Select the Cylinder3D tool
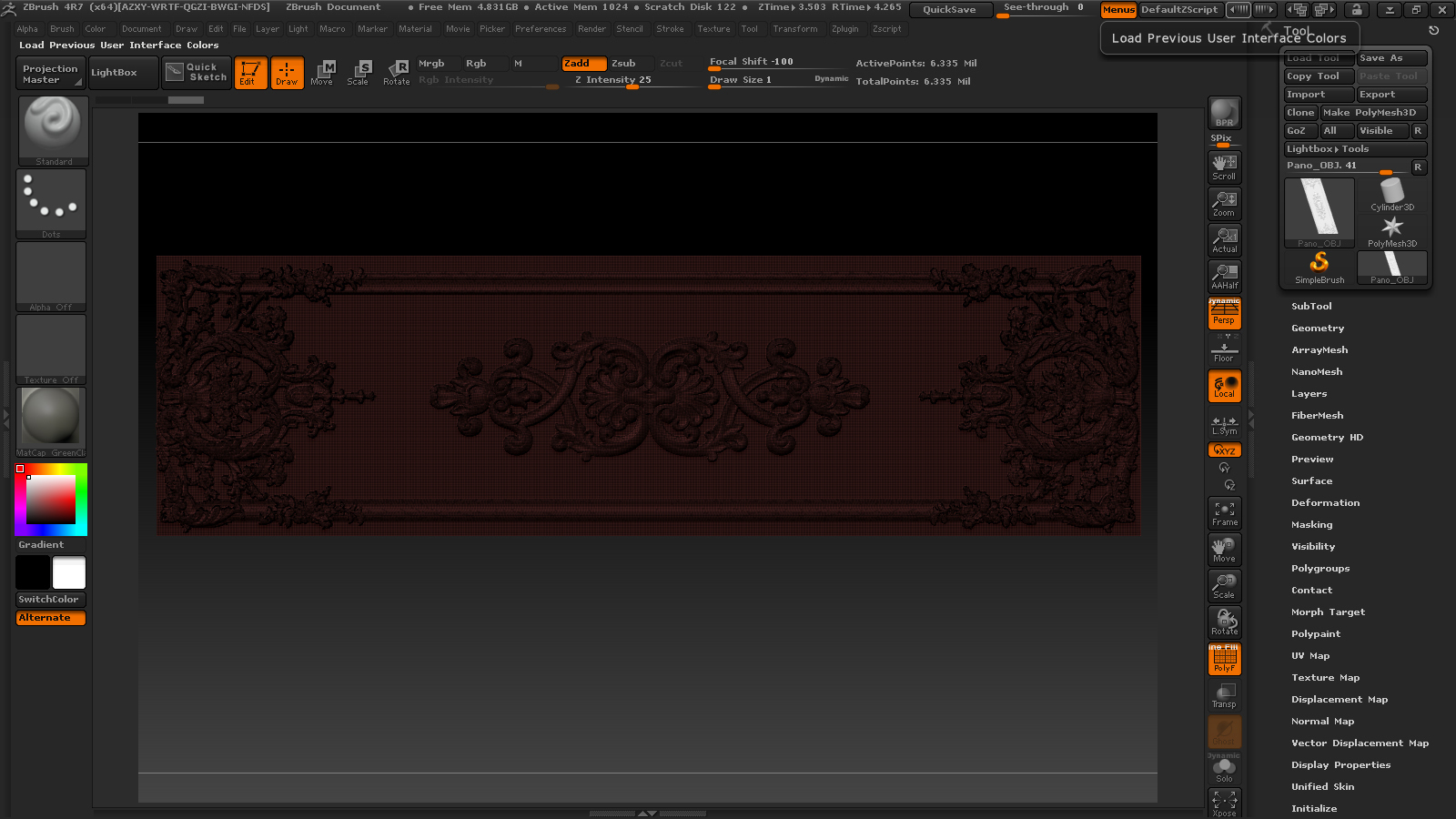This screenshot has height=819, width=1456. pos(1392,195)
